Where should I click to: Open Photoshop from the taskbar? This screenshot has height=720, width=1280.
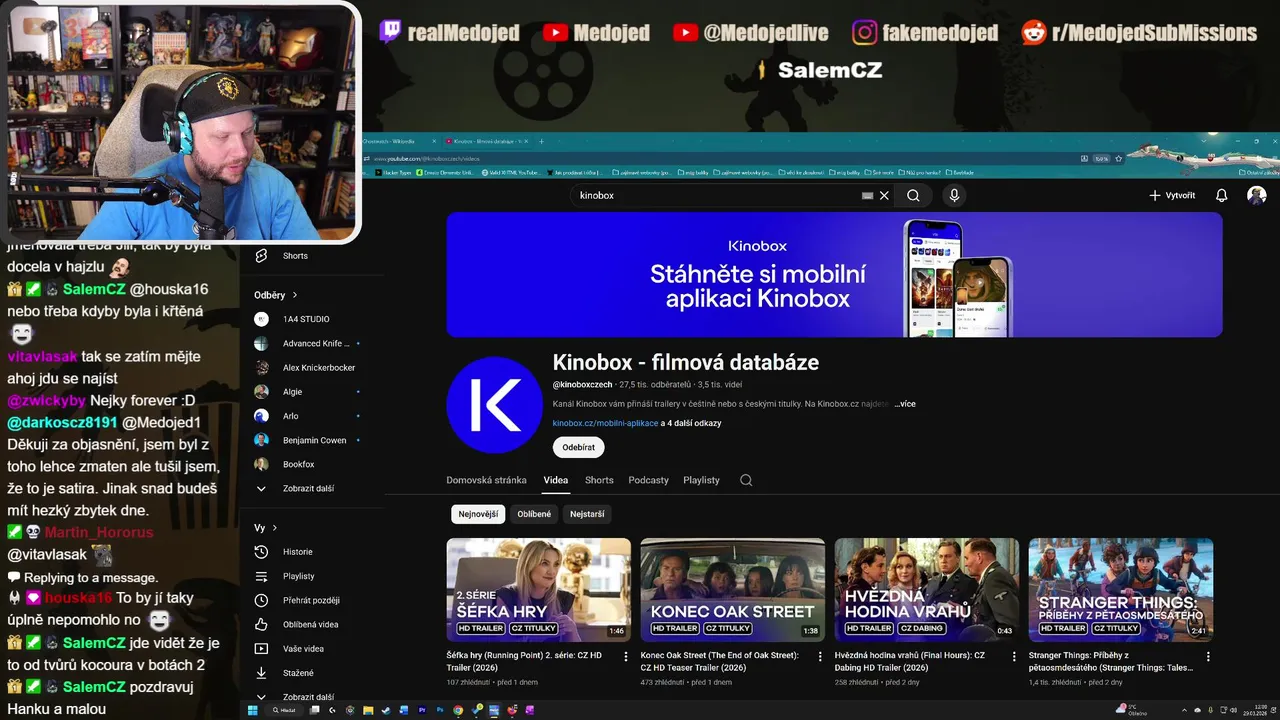tap(439, 710)
